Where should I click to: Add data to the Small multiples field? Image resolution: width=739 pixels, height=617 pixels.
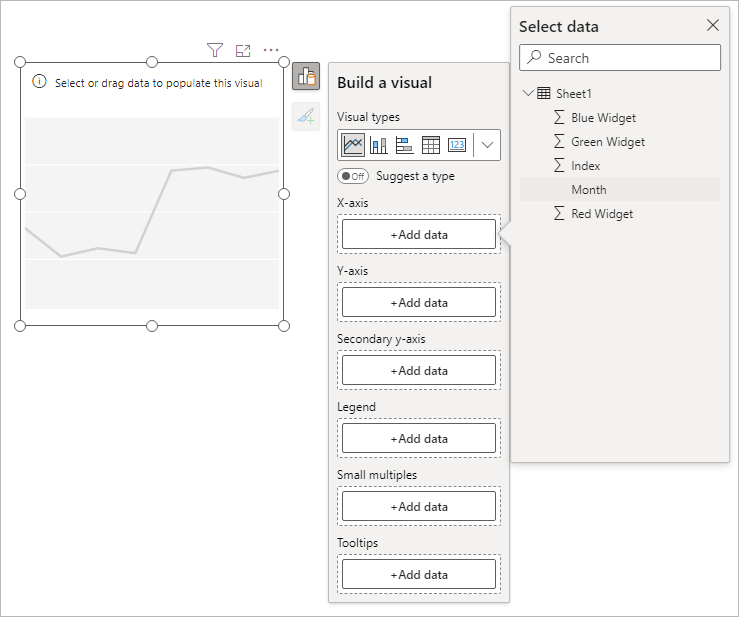419,506
